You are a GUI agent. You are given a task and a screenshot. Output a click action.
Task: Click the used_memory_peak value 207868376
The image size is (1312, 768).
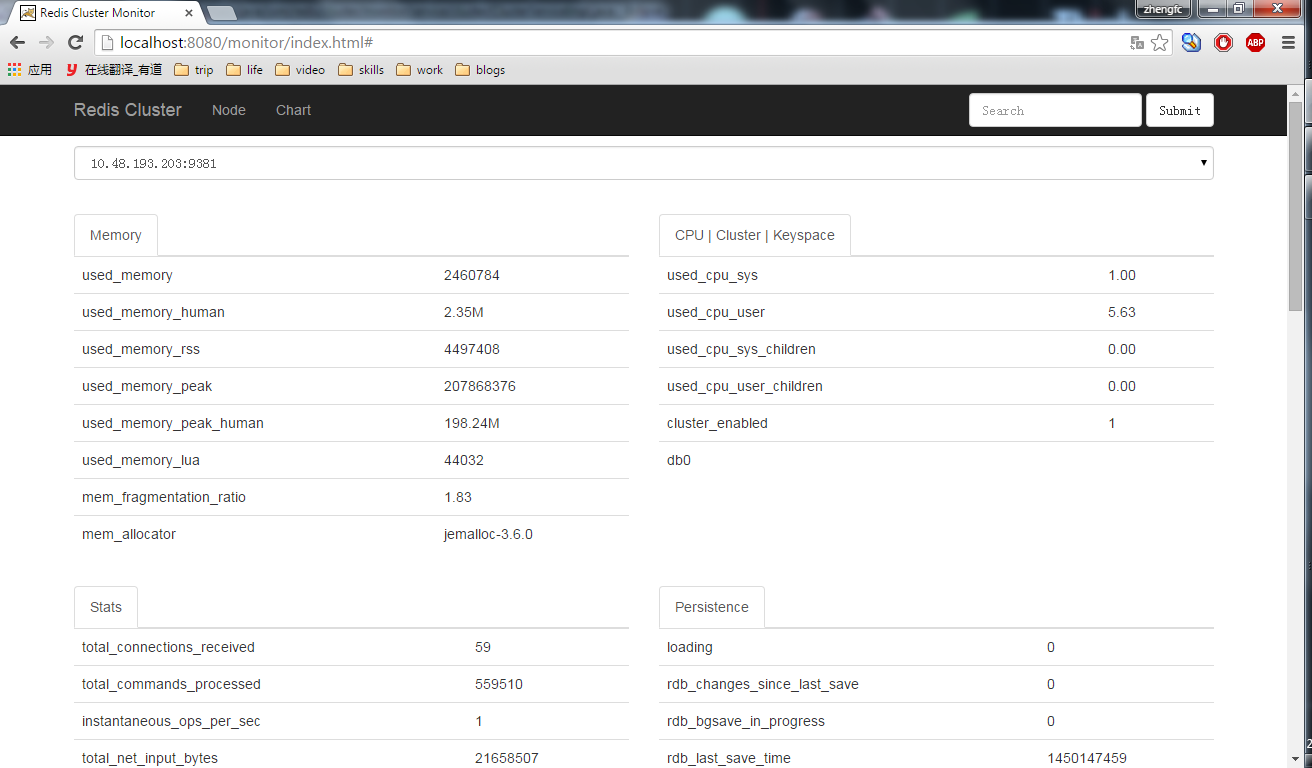pyautogui.click(x=480, y=386)
